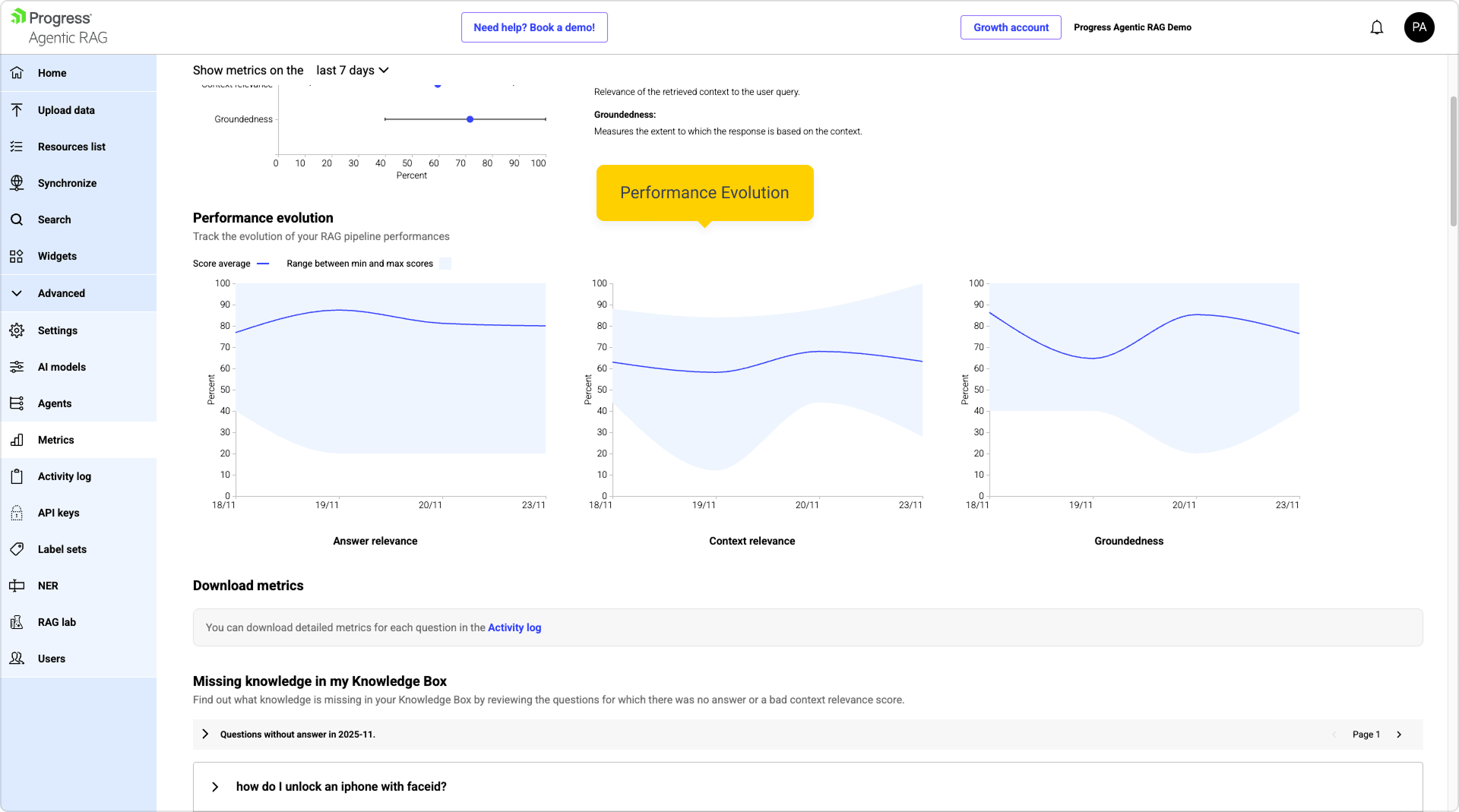This screenshot has height=812, width=1459.
Task: Click the NER sidebar icon
Action: (17, 586)
